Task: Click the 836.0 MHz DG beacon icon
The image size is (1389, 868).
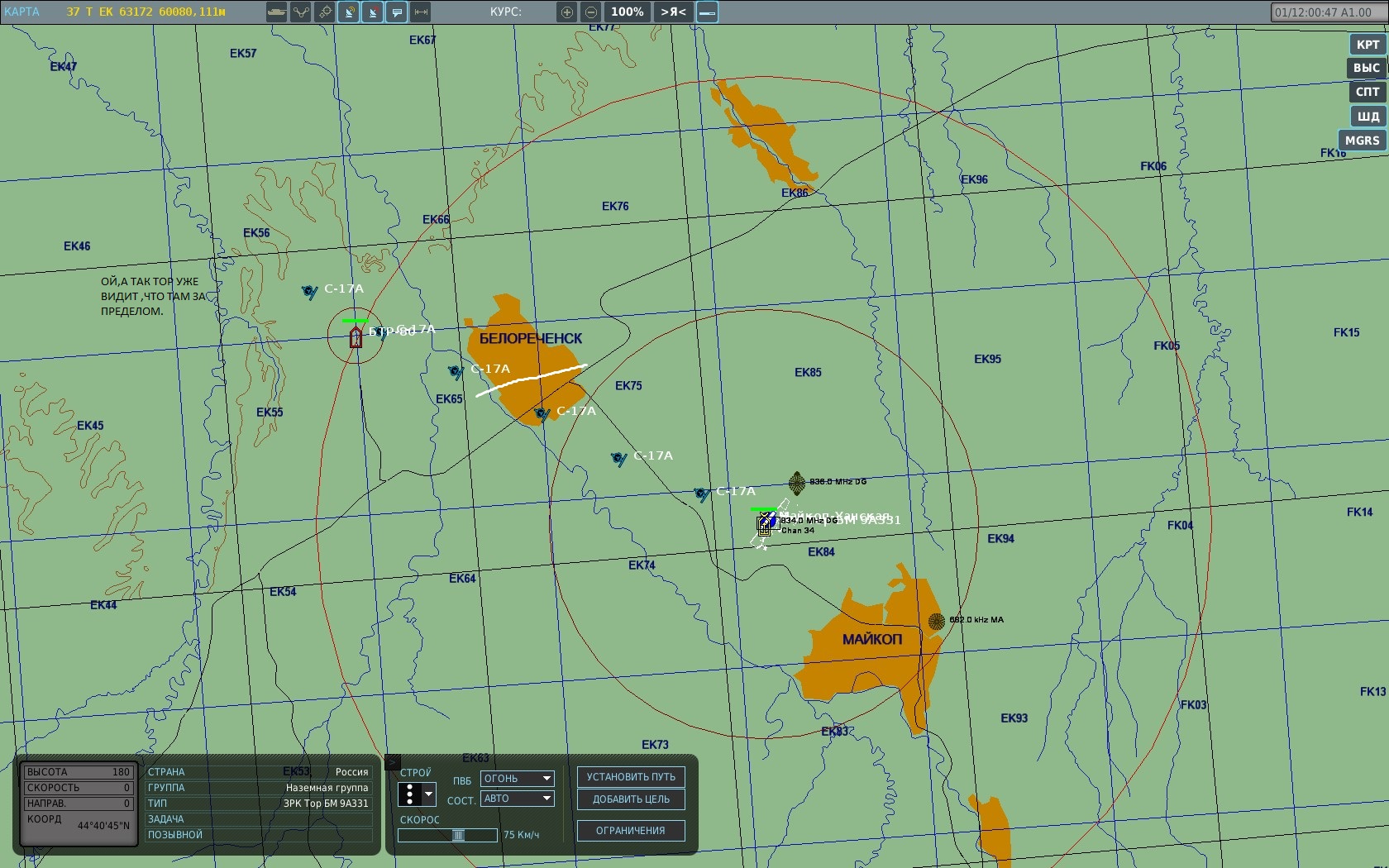Action: 797,483
